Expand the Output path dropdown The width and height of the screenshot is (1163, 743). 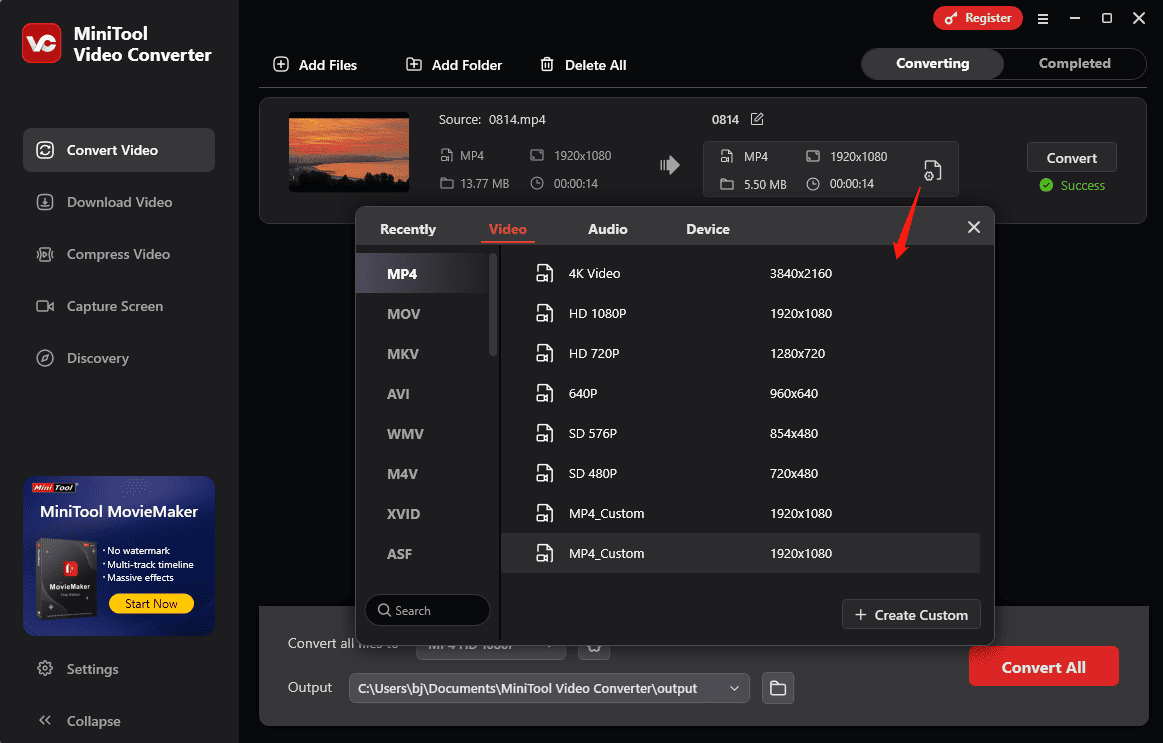point(734,688)
